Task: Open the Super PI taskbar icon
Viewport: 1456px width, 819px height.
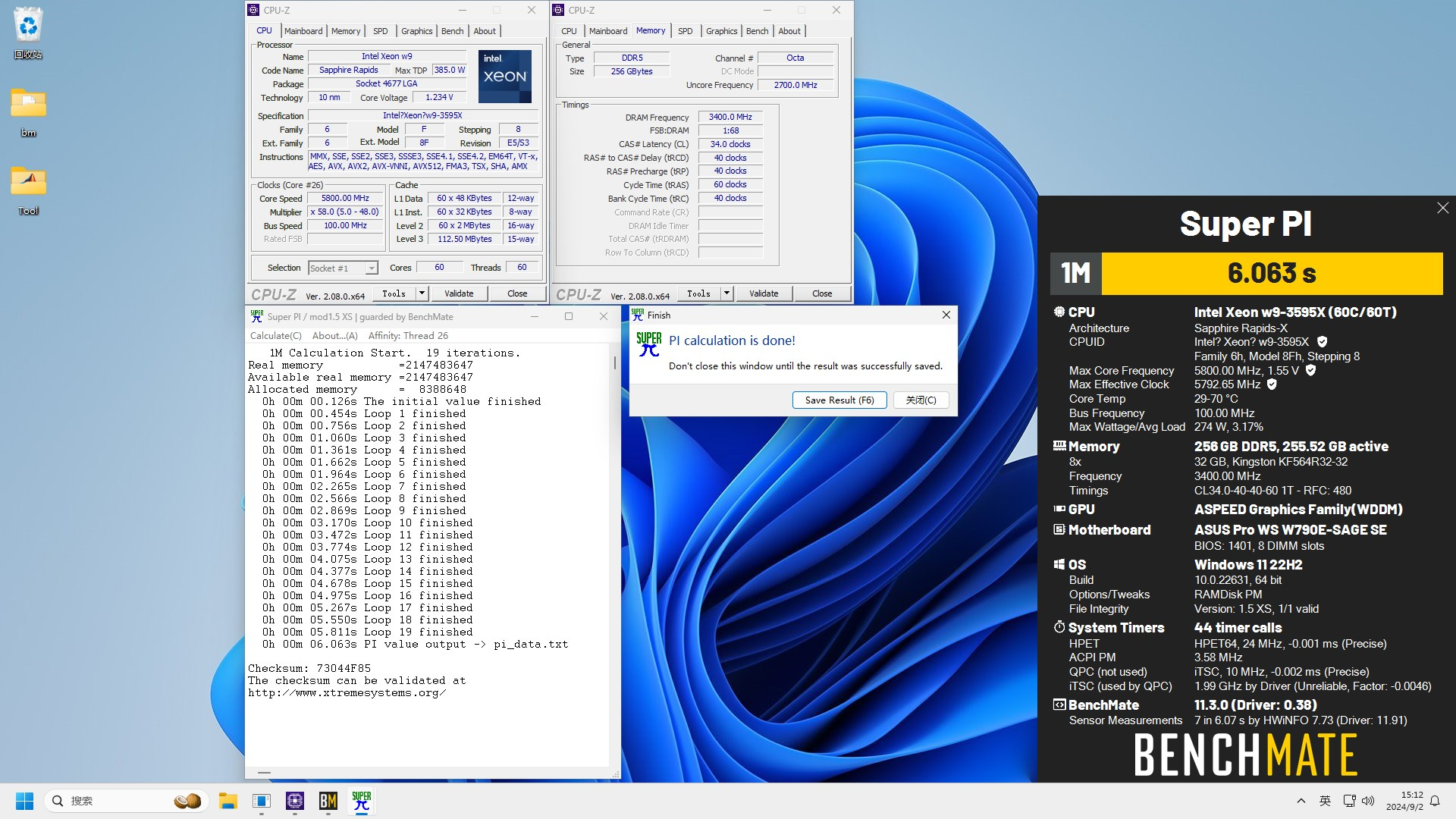Action: coord(362,801)
